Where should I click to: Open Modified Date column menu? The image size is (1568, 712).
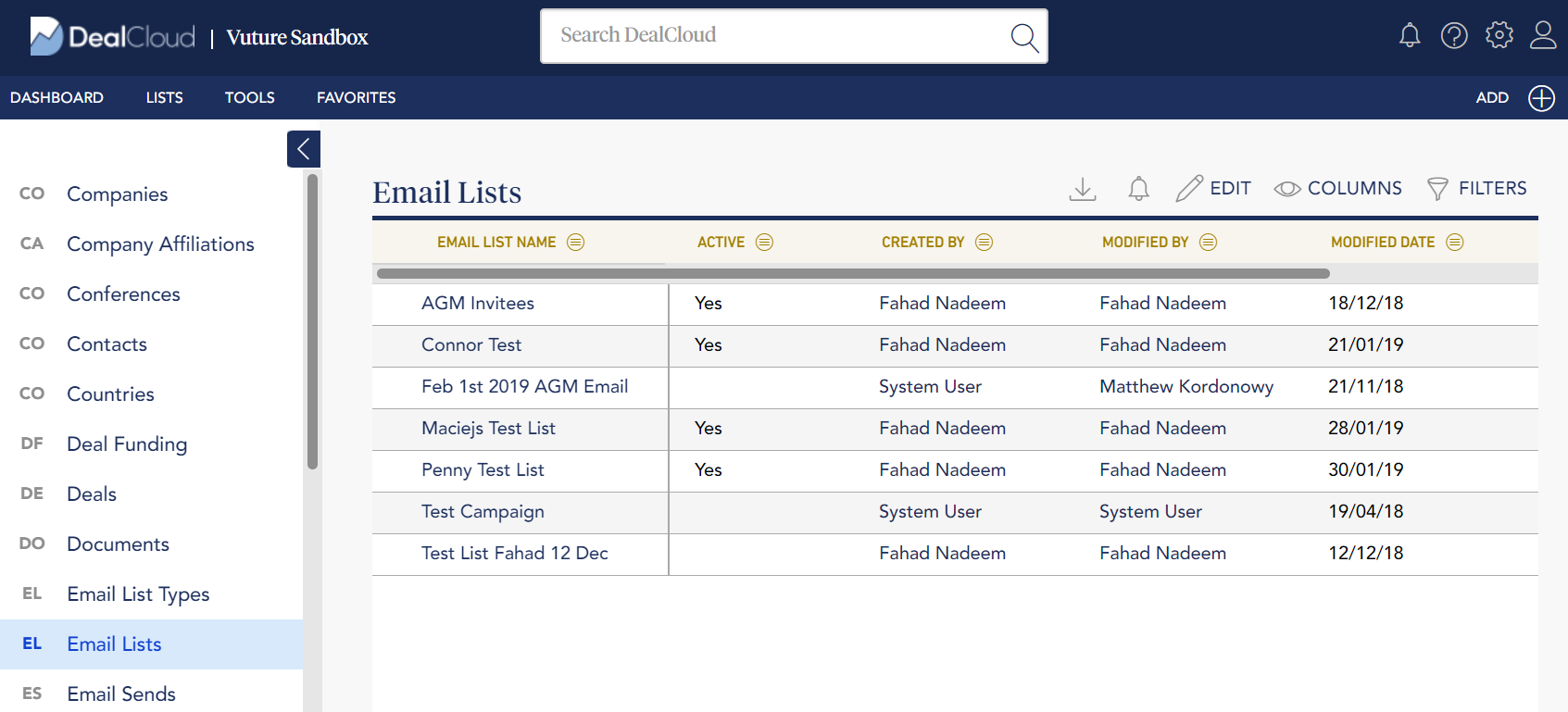point(1455,243)
